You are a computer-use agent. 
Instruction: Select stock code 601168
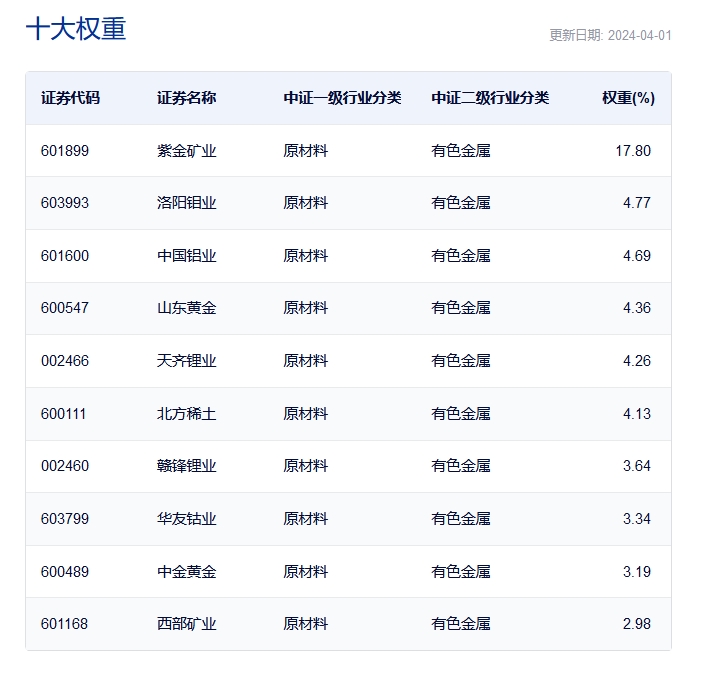point(64,624)
